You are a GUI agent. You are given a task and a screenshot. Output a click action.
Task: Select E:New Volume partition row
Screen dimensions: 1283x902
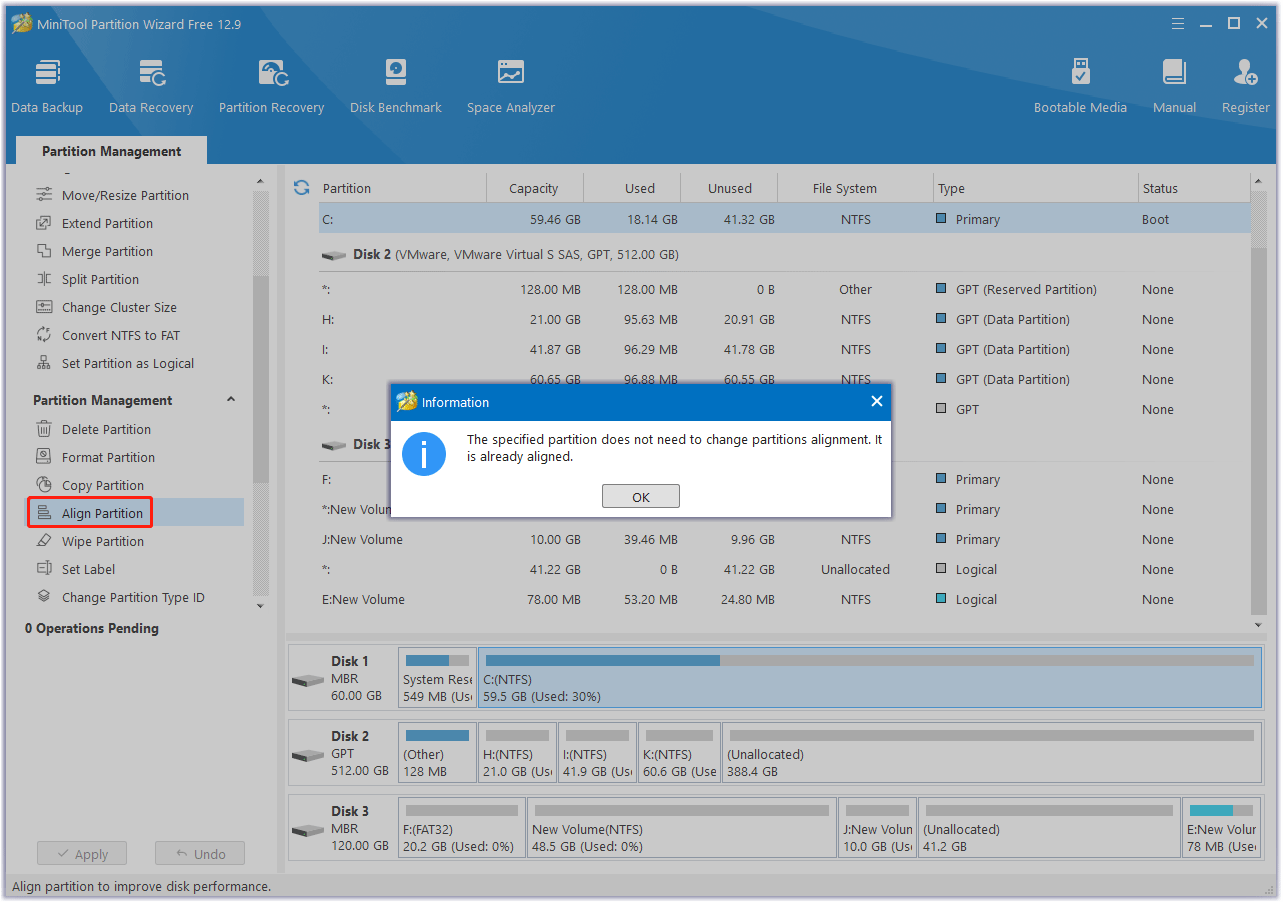[783, 599]
